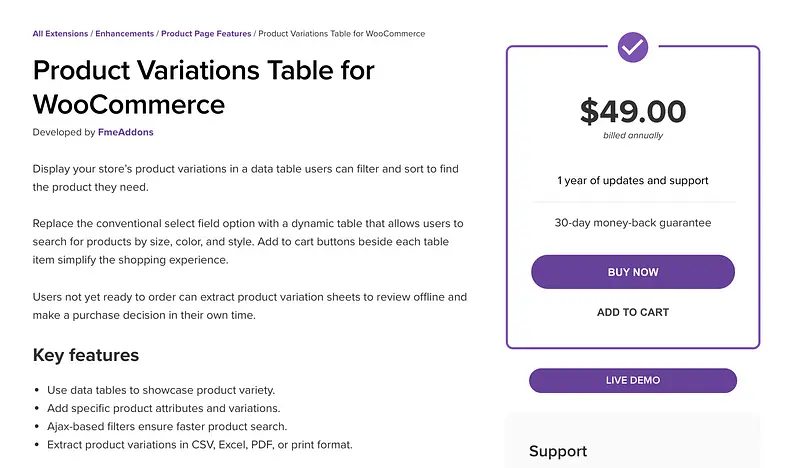Click the "billed annually" note
The width and height of the screenshot is (799, 468).
point(632,136)
